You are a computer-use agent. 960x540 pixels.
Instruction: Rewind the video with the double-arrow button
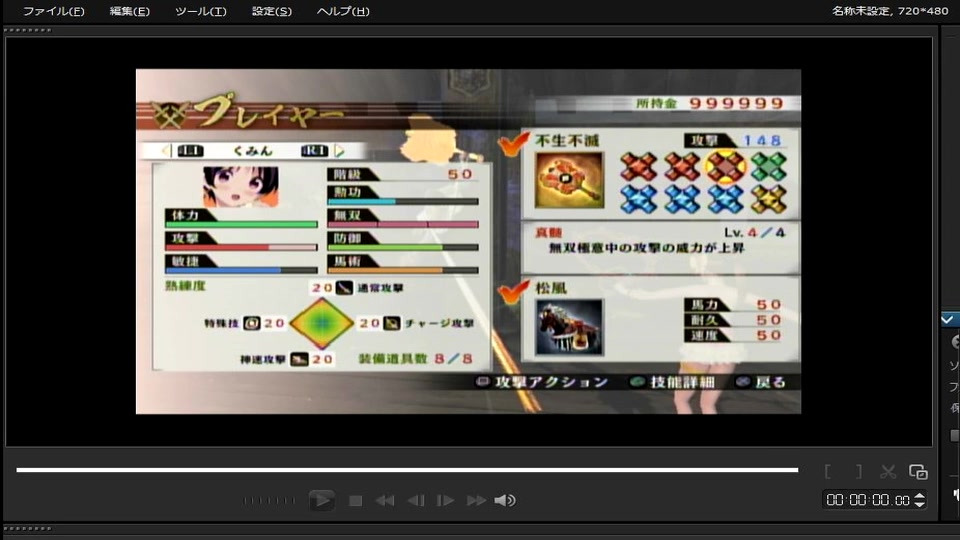tap(385, 501)
